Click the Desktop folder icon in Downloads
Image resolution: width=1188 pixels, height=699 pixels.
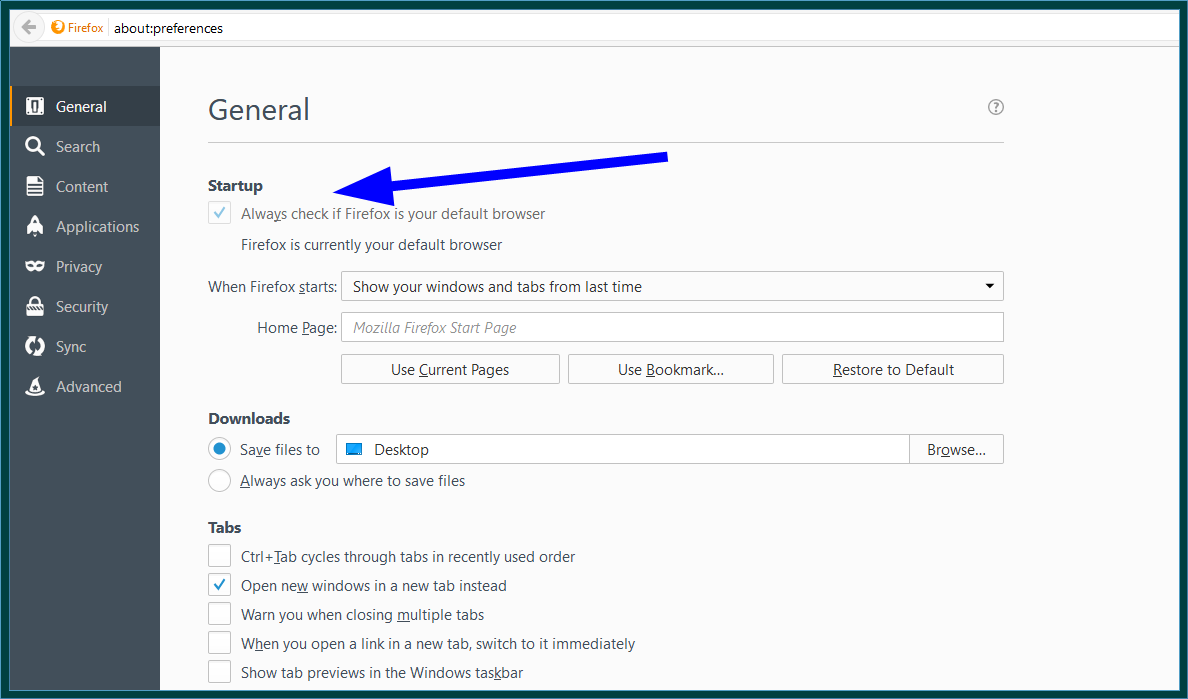click(x=354, y=449)
